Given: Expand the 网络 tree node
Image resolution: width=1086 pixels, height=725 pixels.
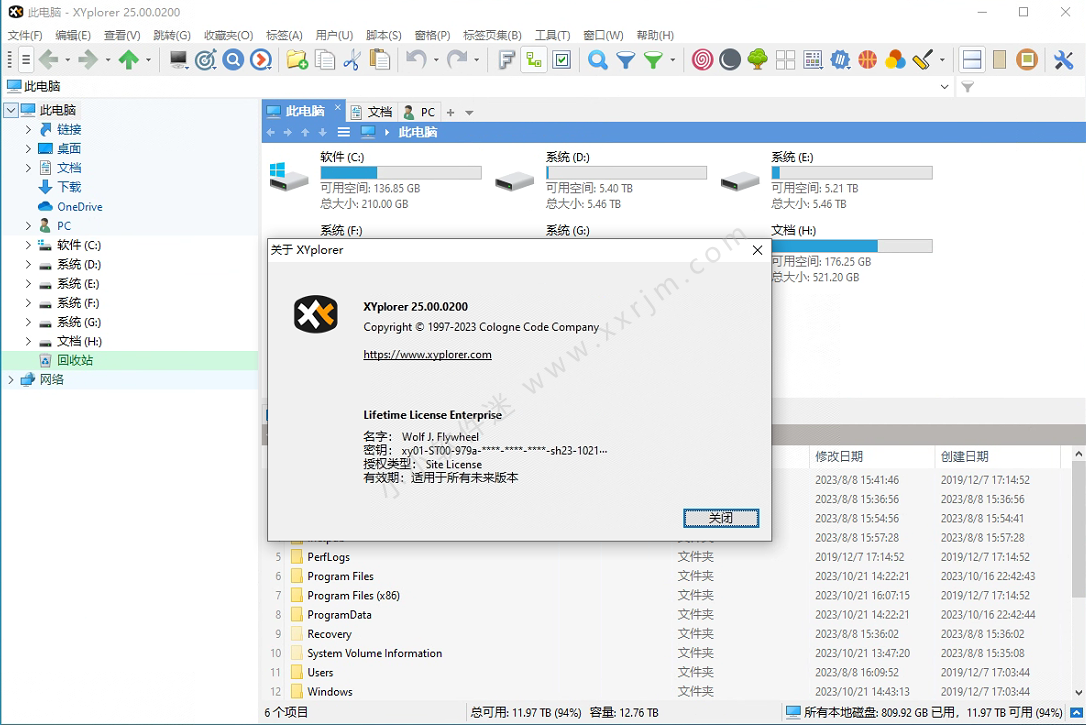Looking at the screenshot, I should point(10,379).
